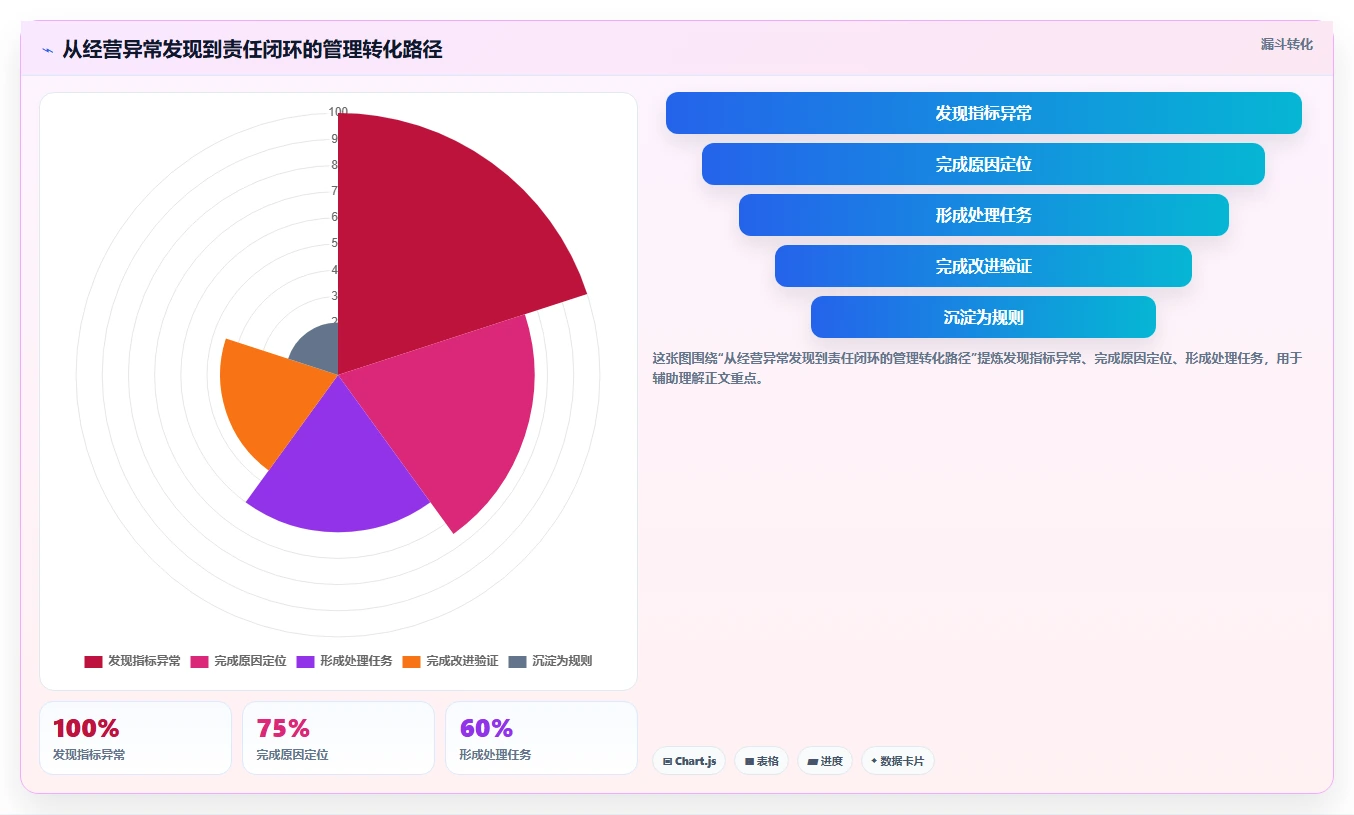Select the 完成改进验证 funnel bar
The height and width of the screenshot is (815, 1354).
tap(983, 266)
